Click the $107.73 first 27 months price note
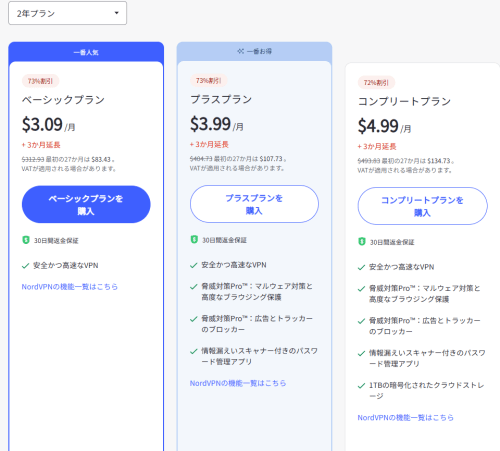Screen dimensions: 500x451 pyautogui.click(x=238, y=159)
